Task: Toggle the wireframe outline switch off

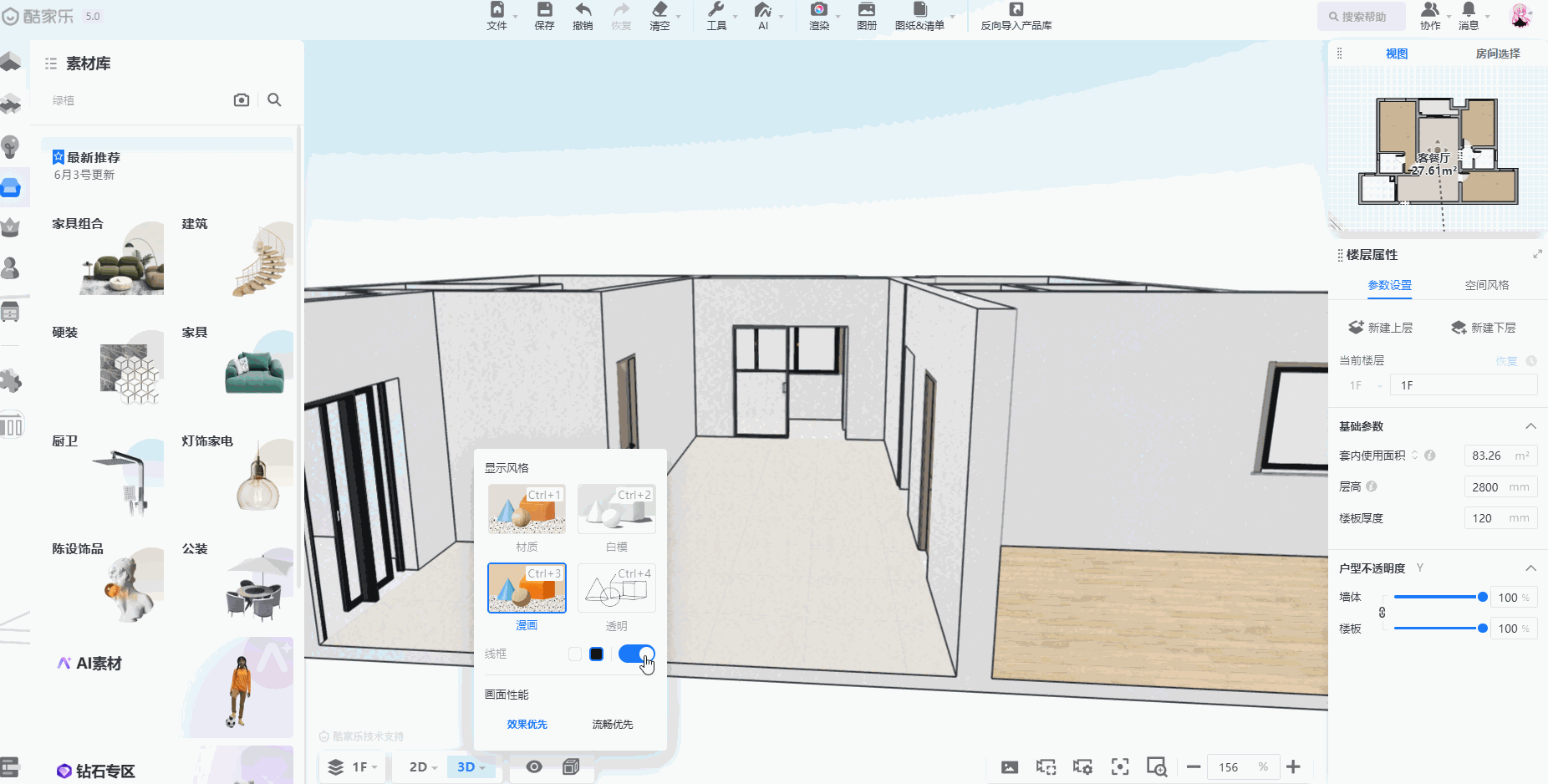Action: 636,654
